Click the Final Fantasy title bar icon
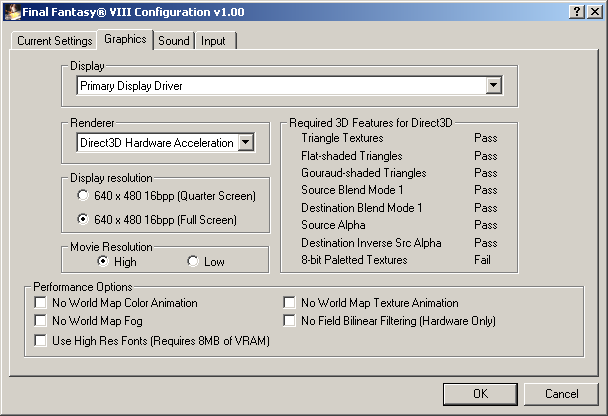The image size is (608, 416). point(10,10)
